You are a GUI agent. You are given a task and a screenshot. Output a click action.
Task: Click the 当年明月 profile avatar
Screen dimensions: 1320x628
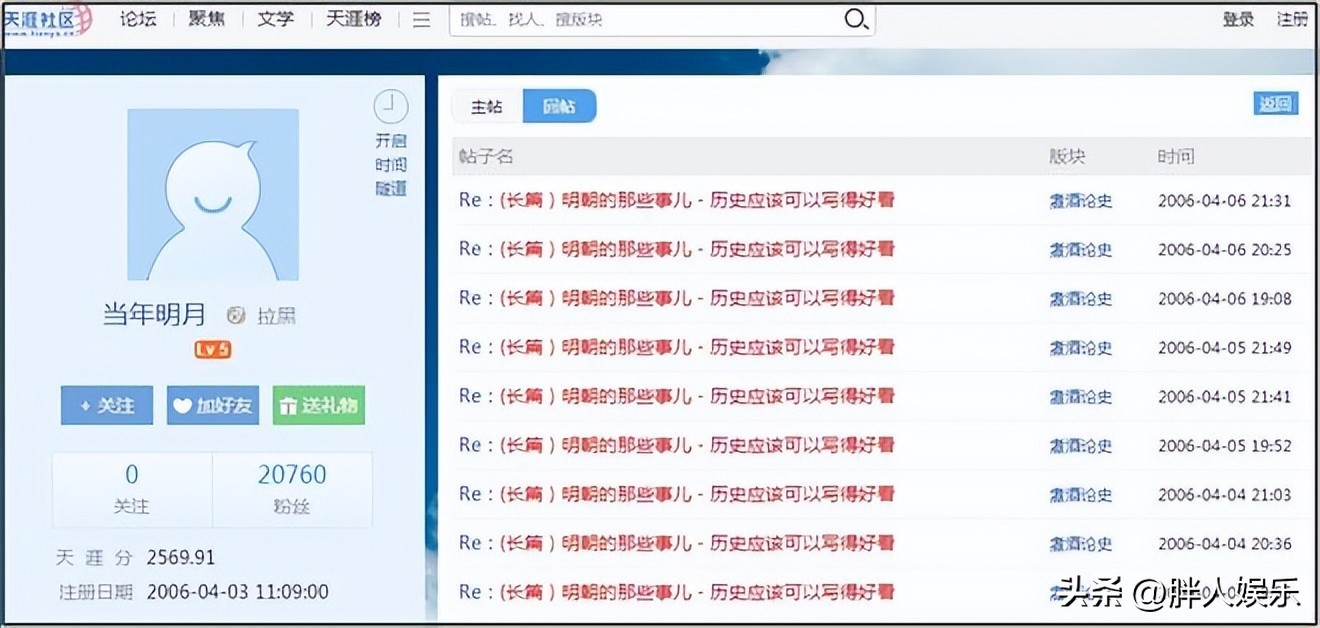tap(213, 194)
